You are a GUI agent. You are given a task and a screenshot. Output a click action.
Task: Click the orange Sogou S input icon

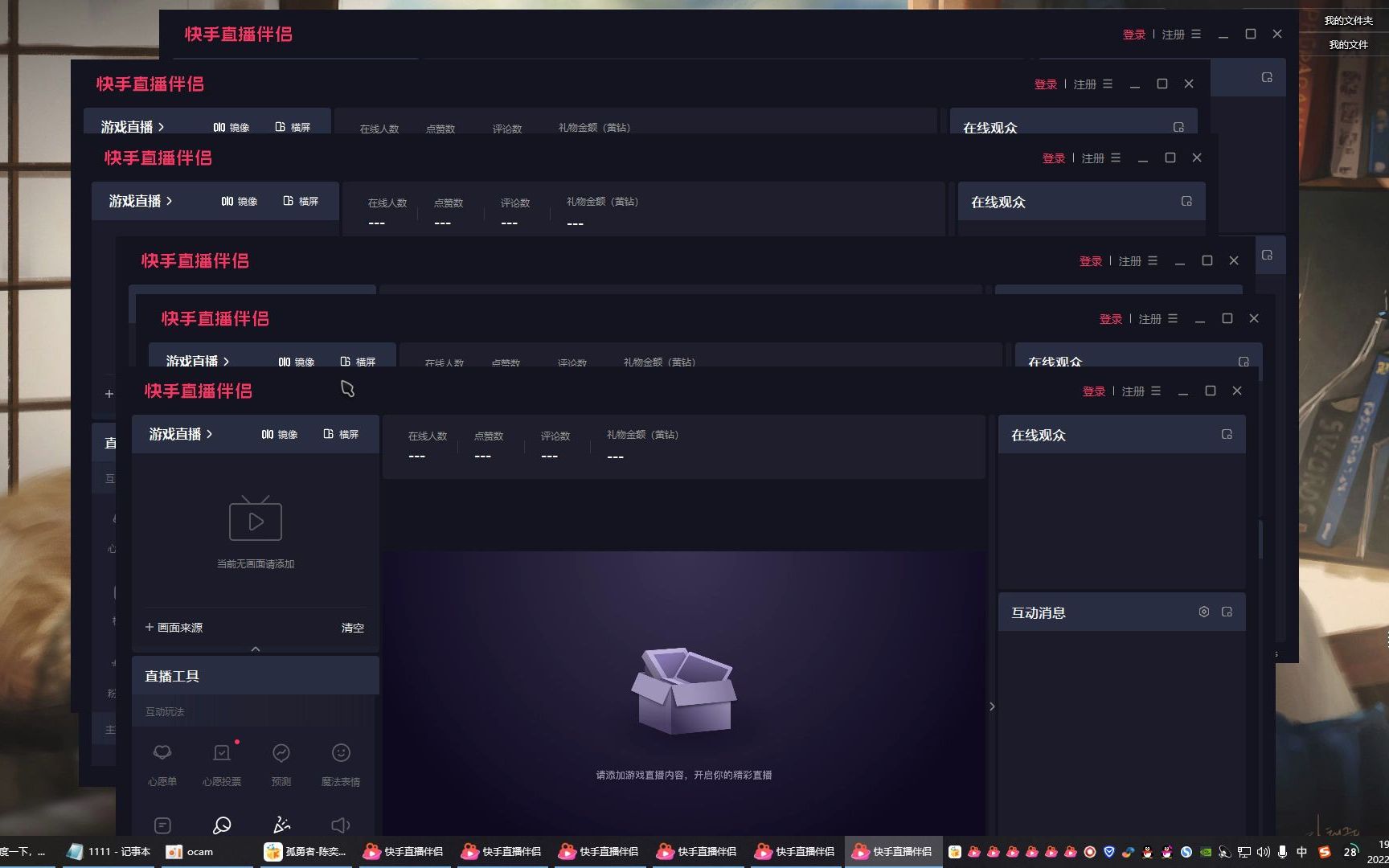(1325, 852)
